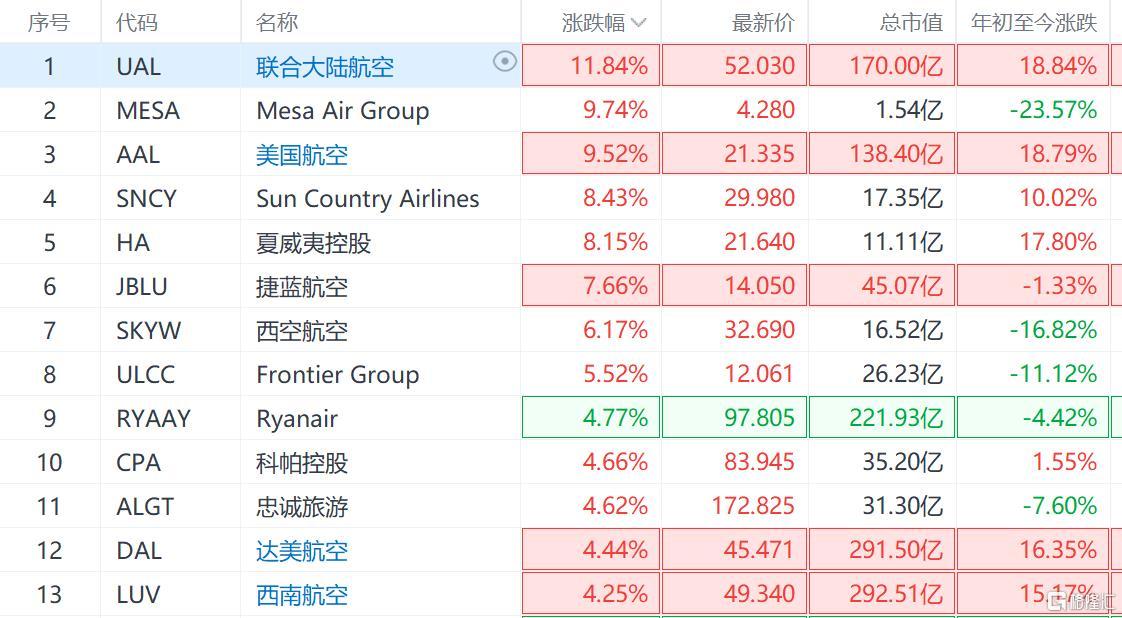Sort by 总市值 column header
Screen dimensions: 1122x618
click(910, 22)
